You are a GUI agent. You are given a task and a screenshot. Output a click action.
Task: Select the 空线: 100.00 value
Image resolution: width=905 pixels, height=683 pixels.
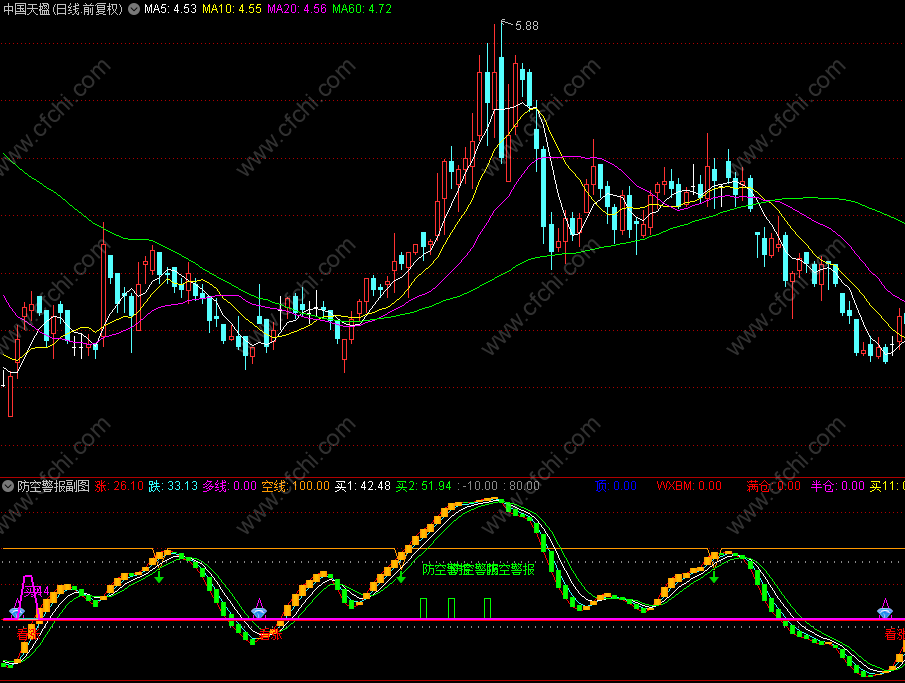click(x=296, y=486)
